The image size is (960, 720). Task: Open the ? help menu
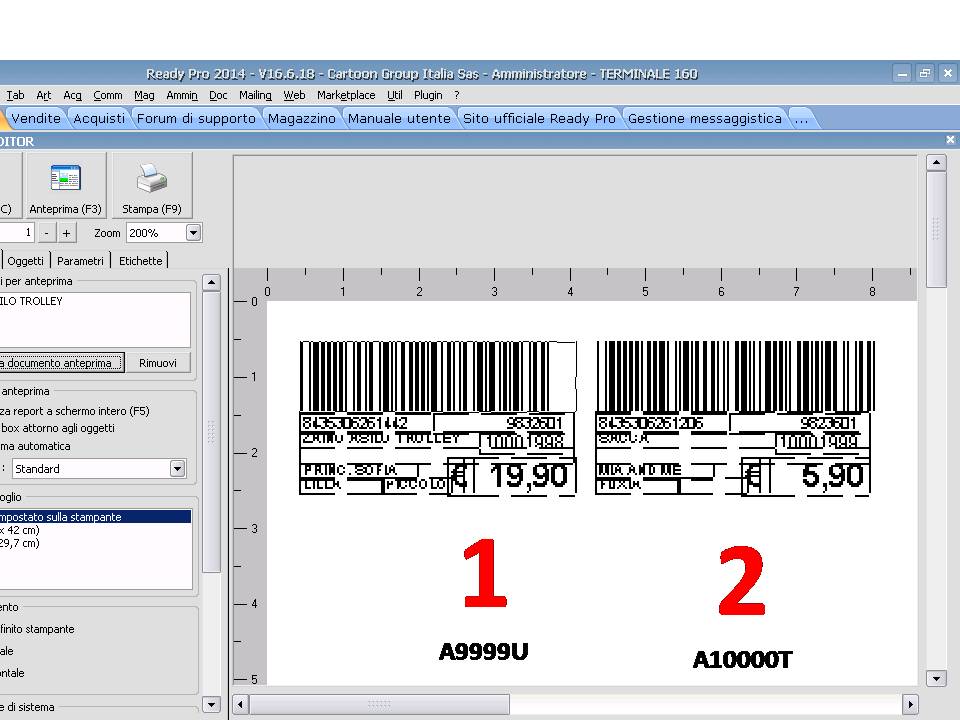coord(457,95)
